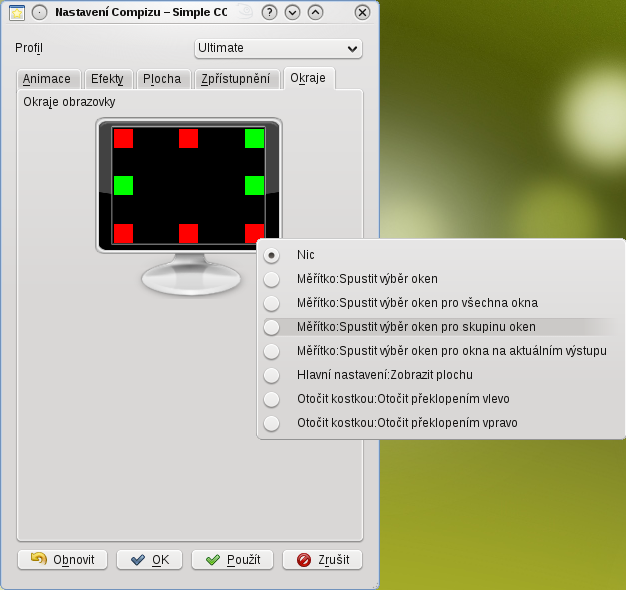Click the bottom-center red edge square

[x=188, y=233]
